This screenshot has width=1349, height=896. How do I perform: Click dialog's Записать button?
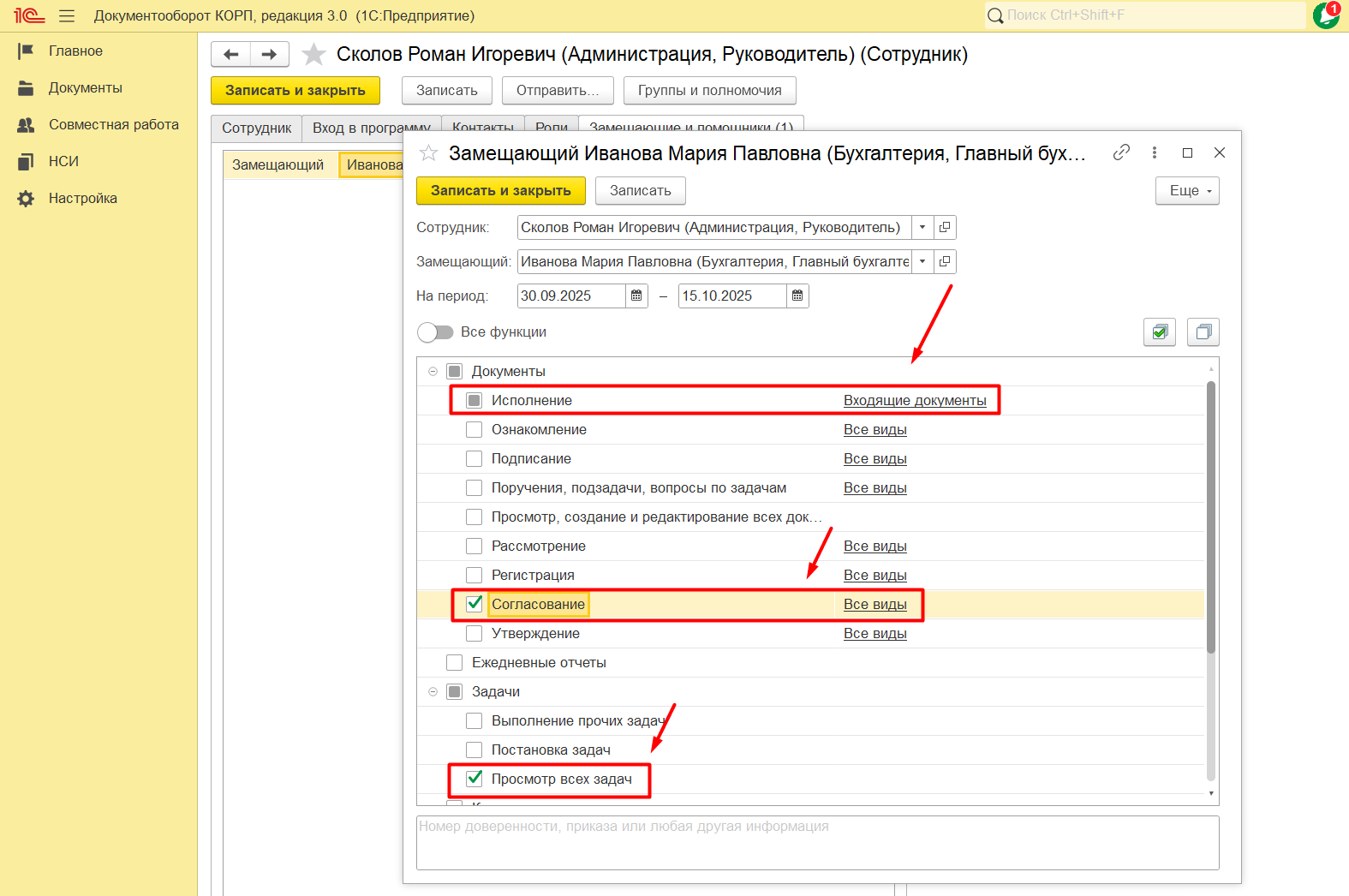pyautogui.click(x=641, y=190)
